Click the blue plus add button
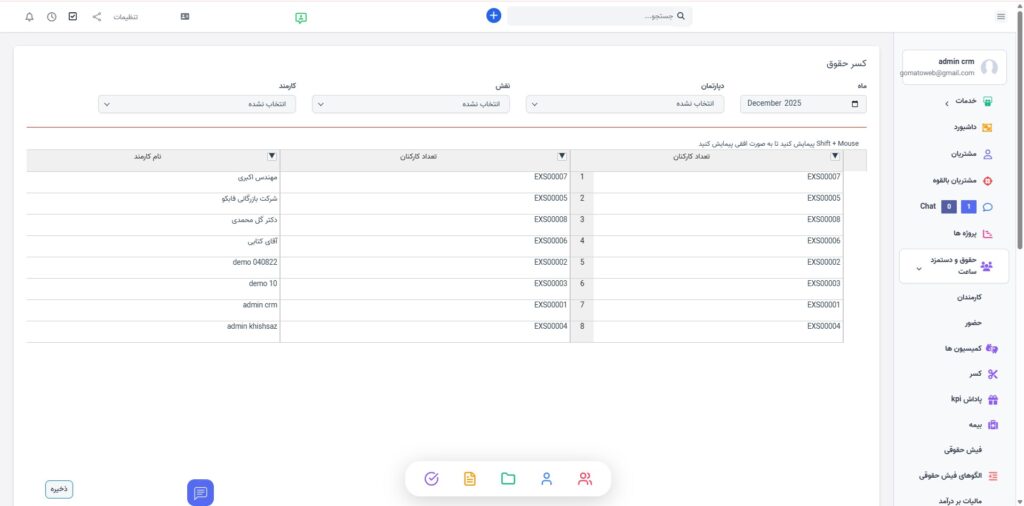The image size is (1024, 506). click(494, 16)
